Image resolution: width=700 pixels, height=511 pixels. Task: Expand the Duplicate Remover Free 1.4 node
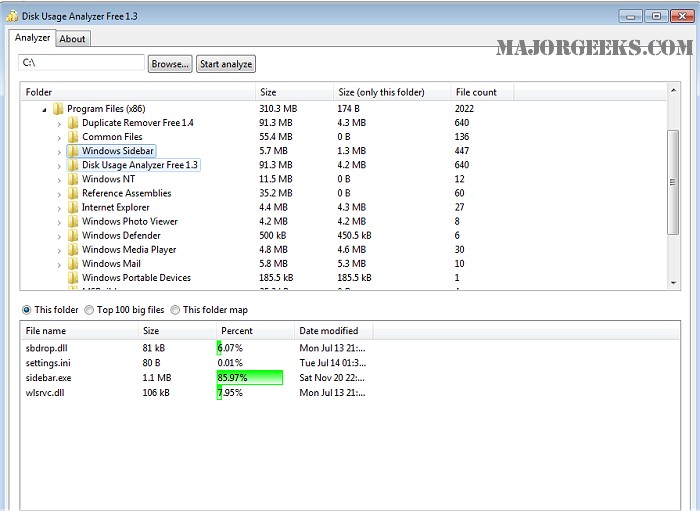[59, 124]
